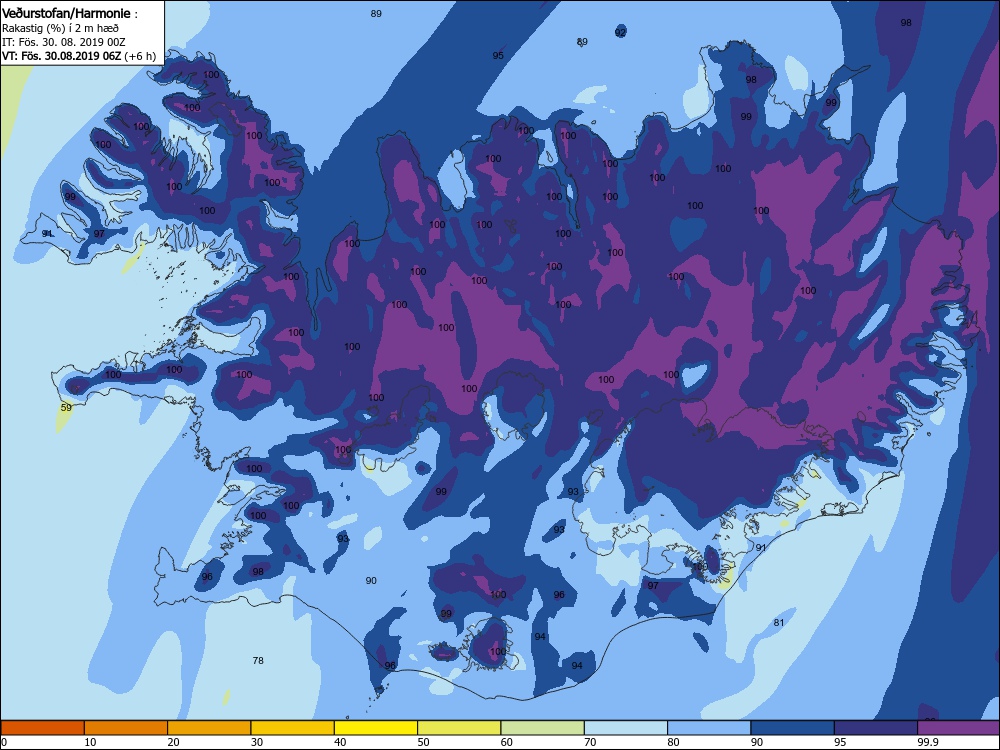Click the legend scale label "70"
Viewport: 1000px width, 750px height.
pos(590,742)
